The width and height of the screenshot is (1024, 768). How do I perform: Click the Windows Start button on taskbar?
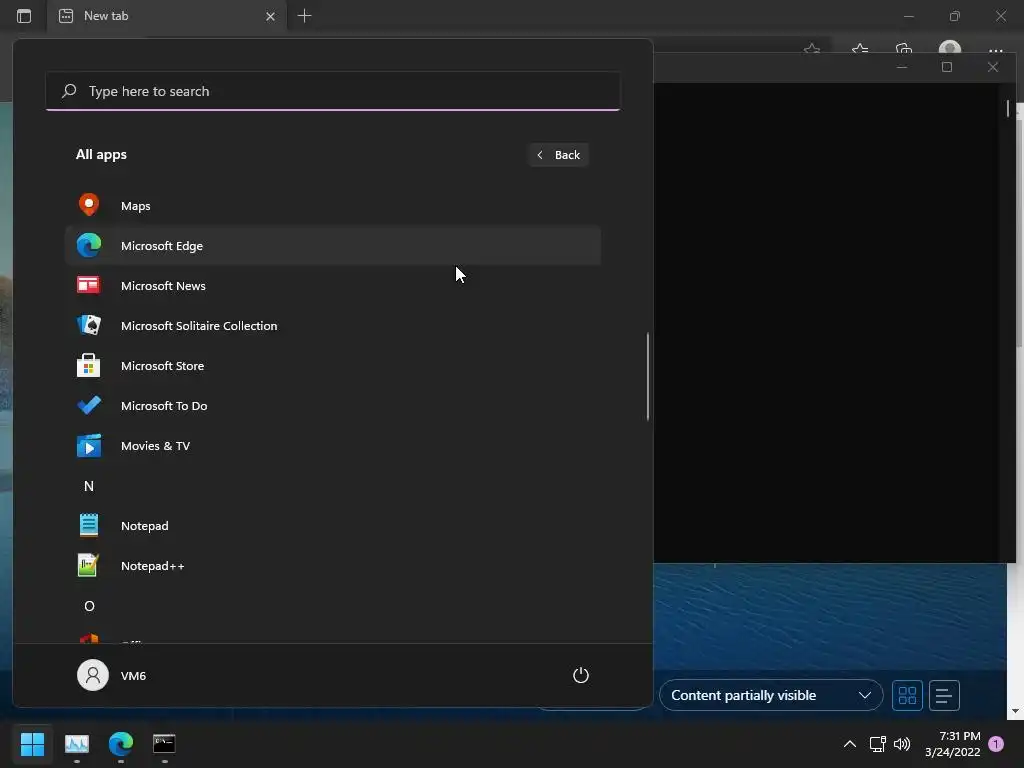[x=32, y=744]
